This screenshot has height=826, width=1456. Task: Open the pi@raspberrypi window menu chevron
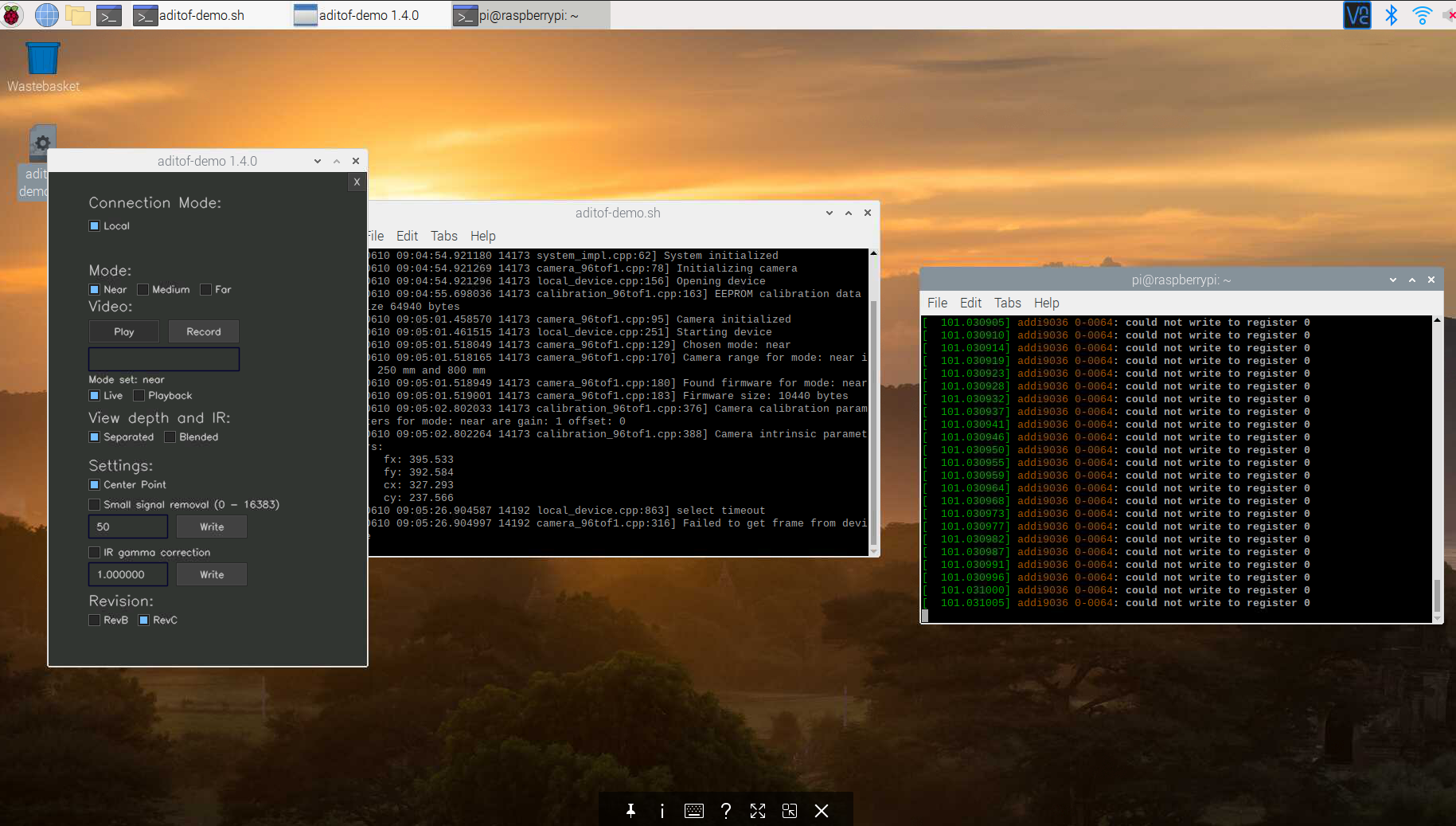[1393, 280]
